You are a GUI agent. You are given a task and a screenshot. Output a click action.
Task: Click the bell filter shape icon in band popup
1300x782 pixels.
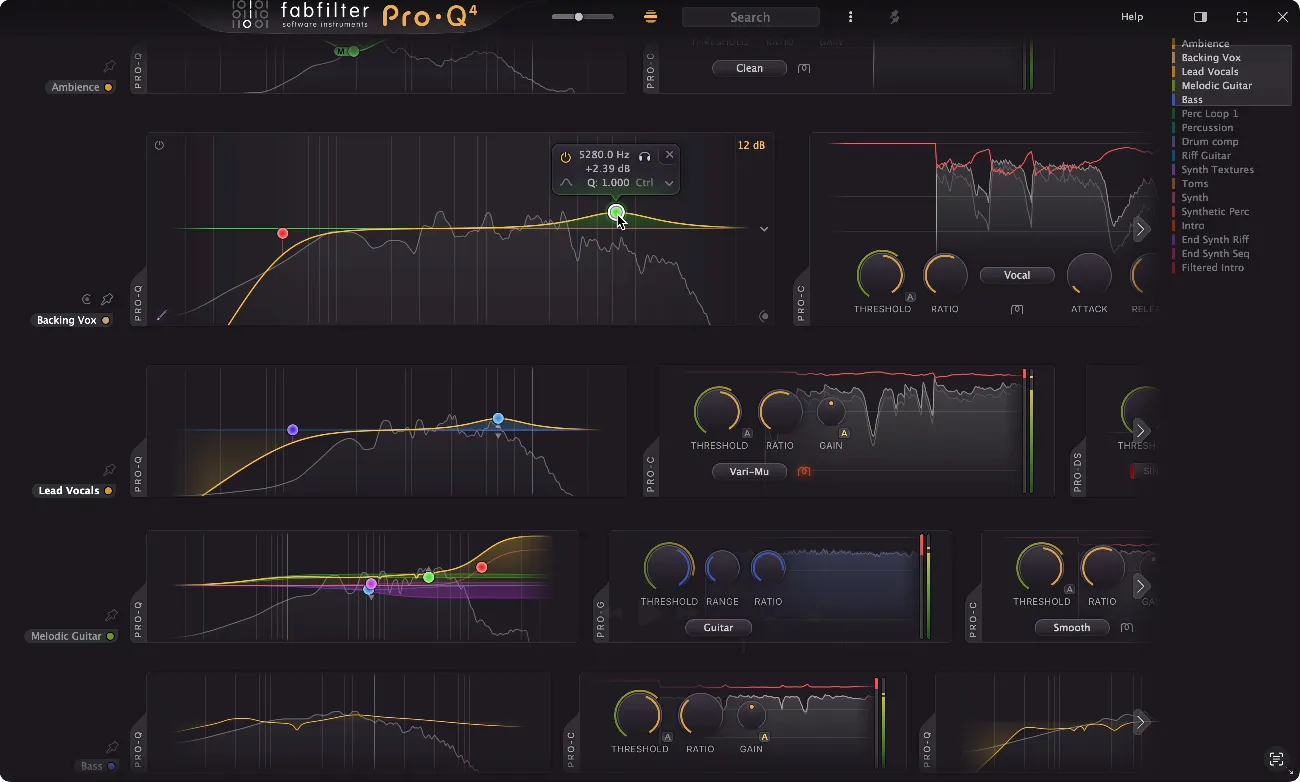(566, 183)
